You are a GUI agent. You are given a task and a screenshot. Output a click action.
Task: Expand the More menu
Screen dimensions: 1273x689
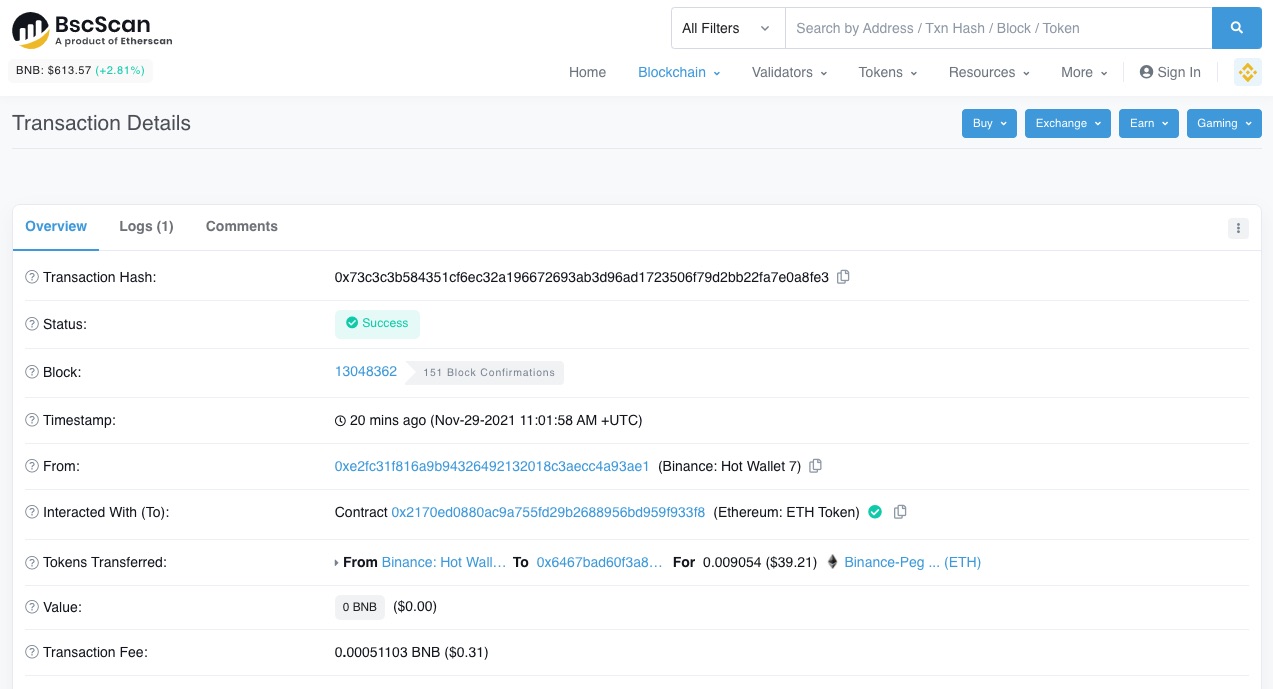click(1084, 72)
